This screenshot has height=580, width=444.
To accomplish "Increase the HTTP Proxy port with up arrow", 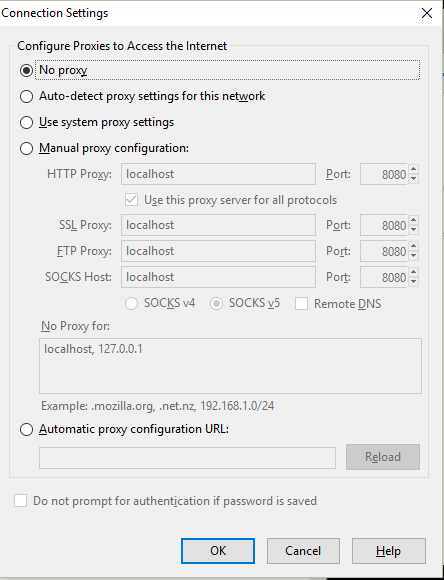I will [x=414, y=169].
